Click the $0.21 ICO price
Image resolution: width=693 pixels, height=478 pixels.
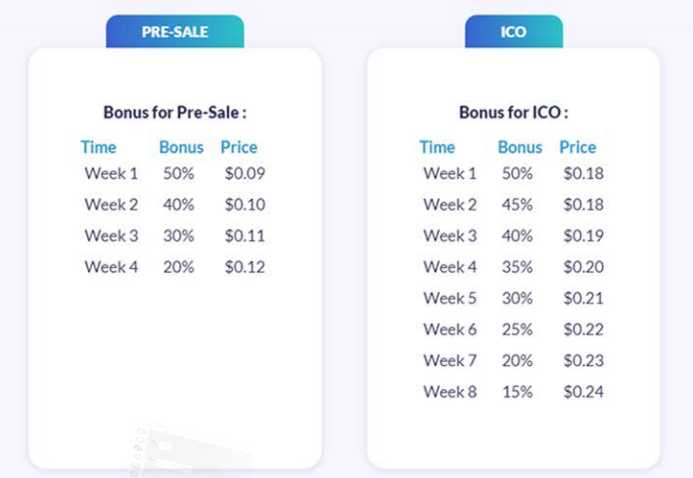(583, 298)
